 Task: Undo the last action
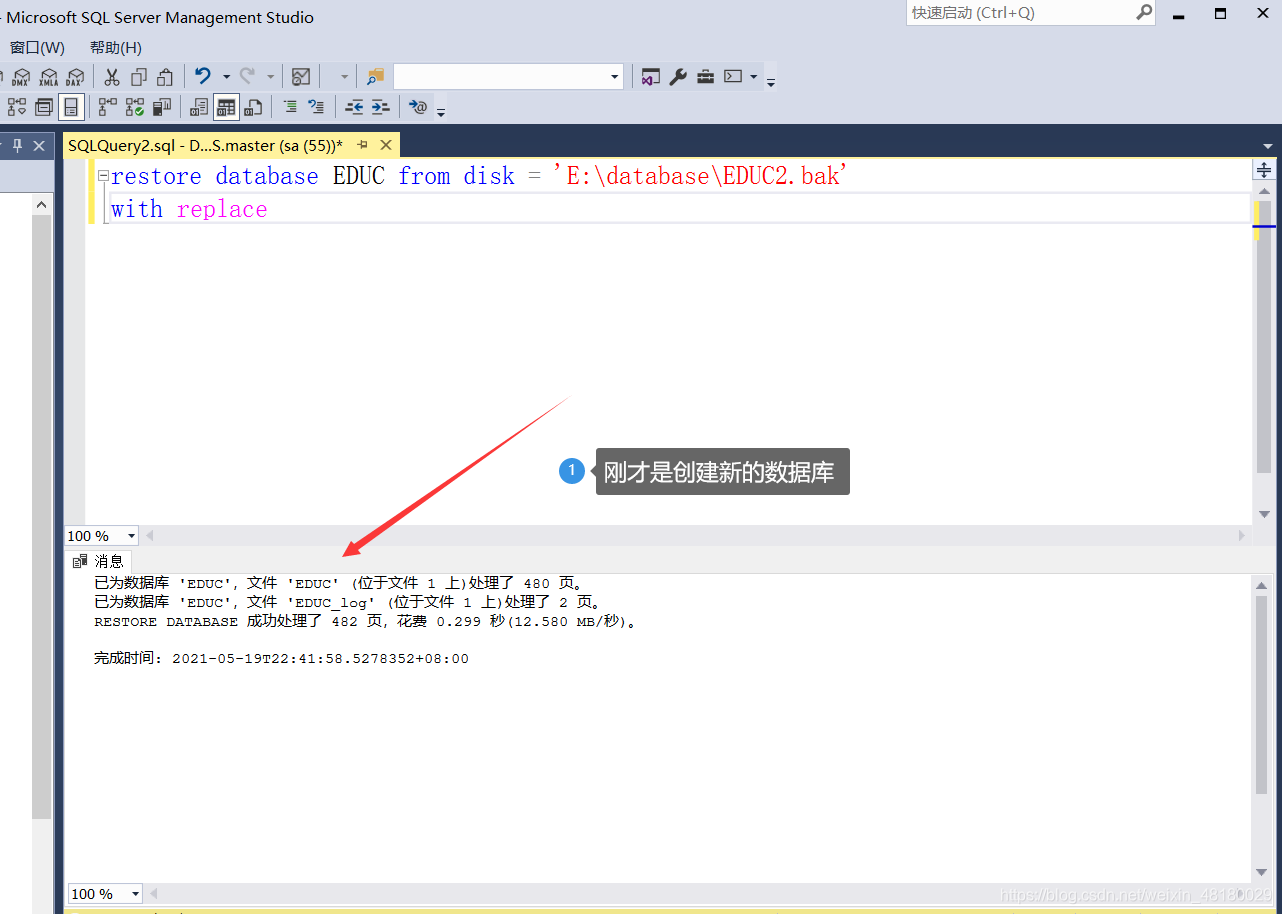pos(203,76)
